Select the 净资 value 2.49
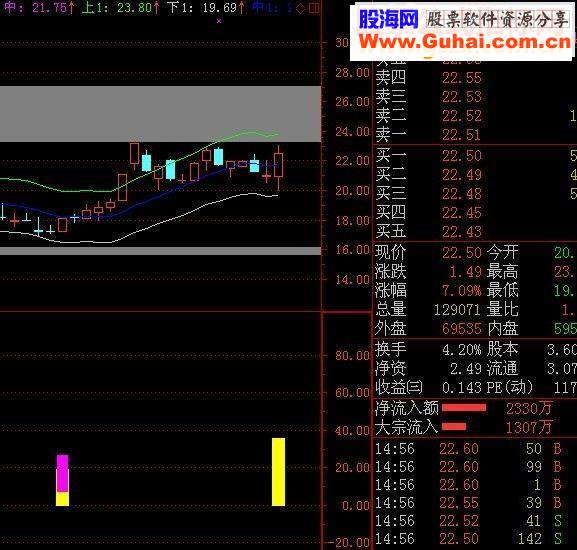 pos(465,369)
